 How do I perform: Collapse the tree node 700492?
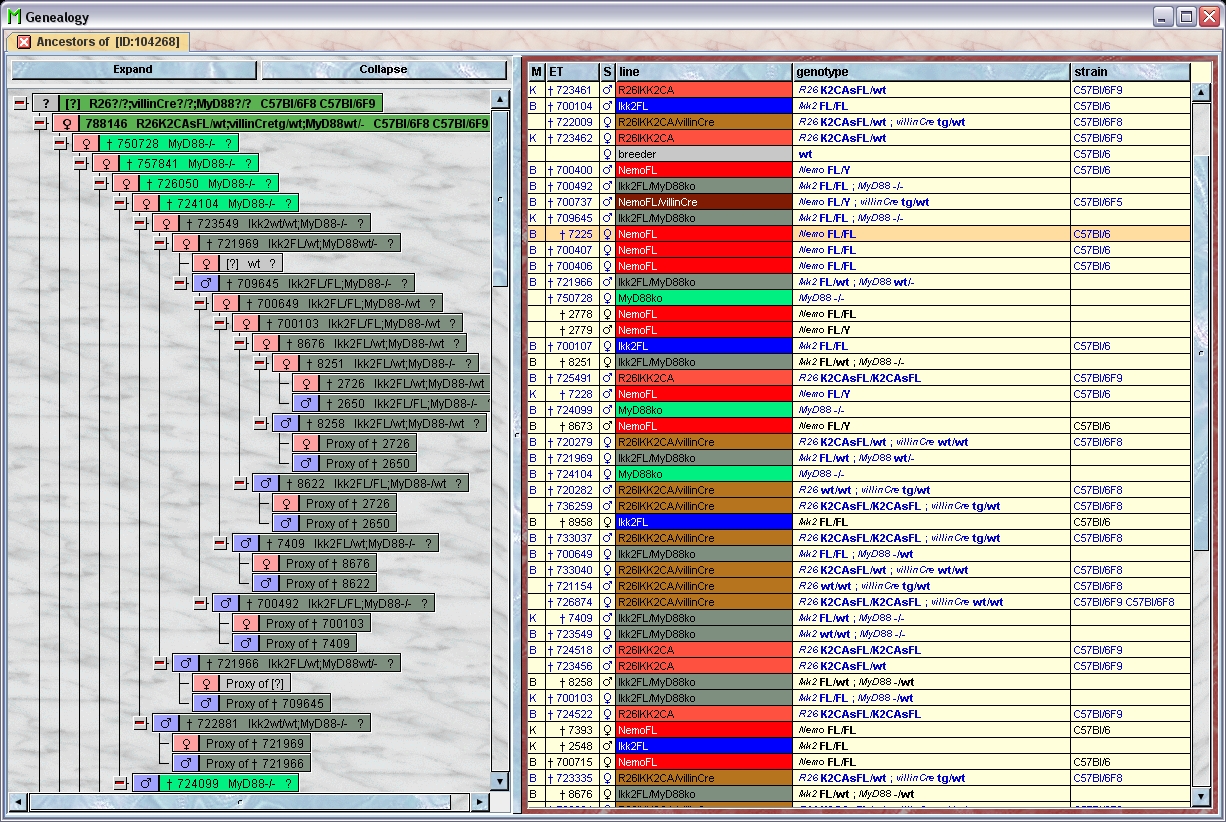(x=200, y=603)
